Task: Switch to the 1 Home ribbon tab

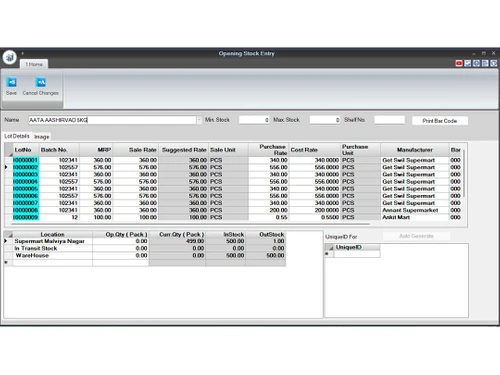Action: 34,64
